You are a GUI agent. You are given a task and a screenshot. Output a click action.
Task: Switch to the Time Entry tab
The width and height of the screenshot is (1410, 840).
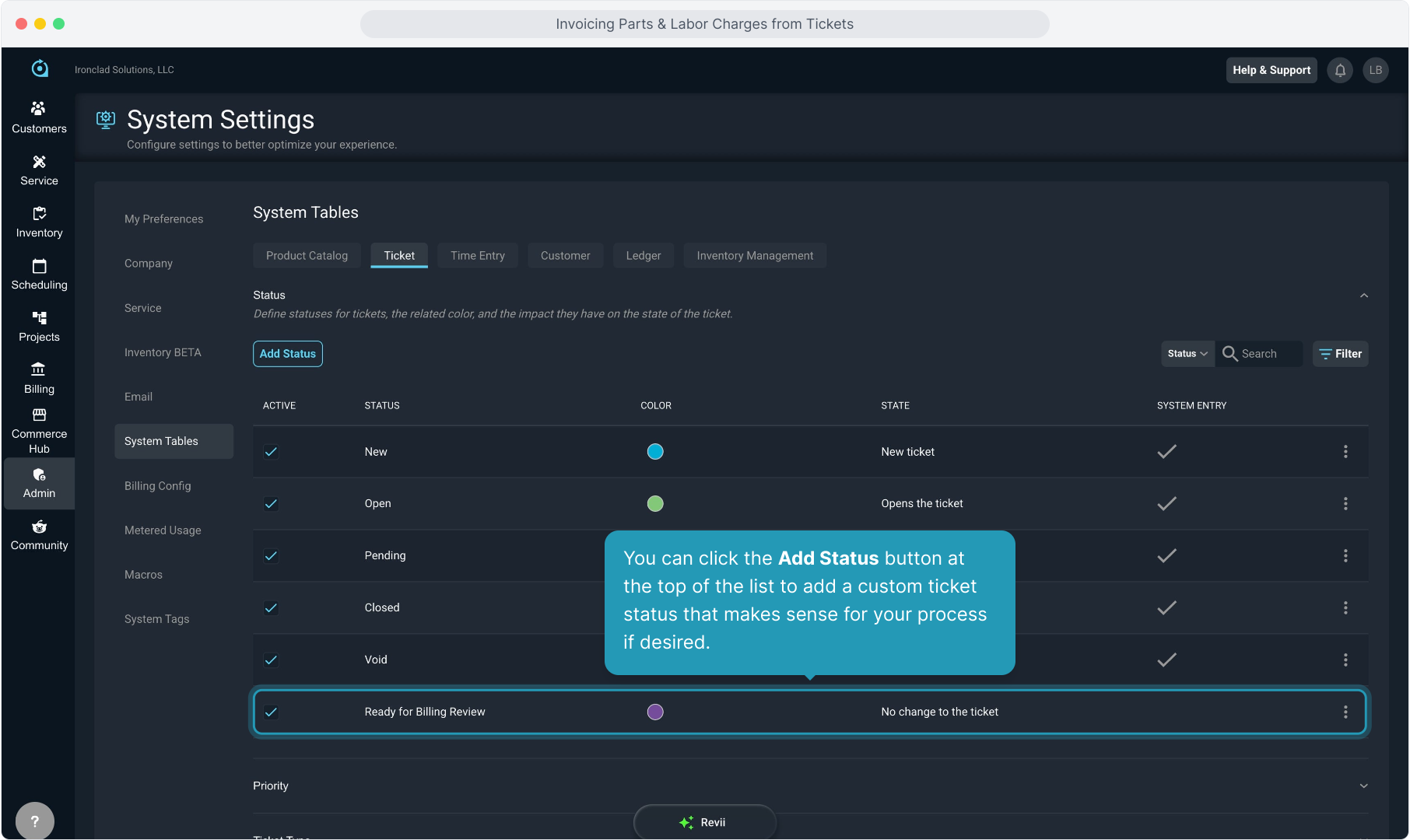tap(477, 256)
